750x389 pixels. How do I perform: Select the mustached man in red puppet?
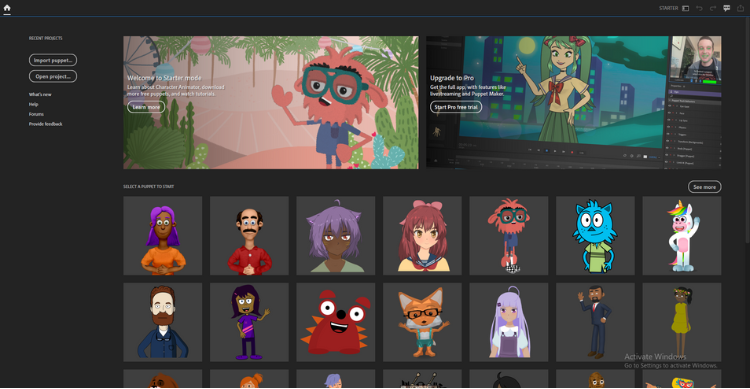click(x=249, y=236)
